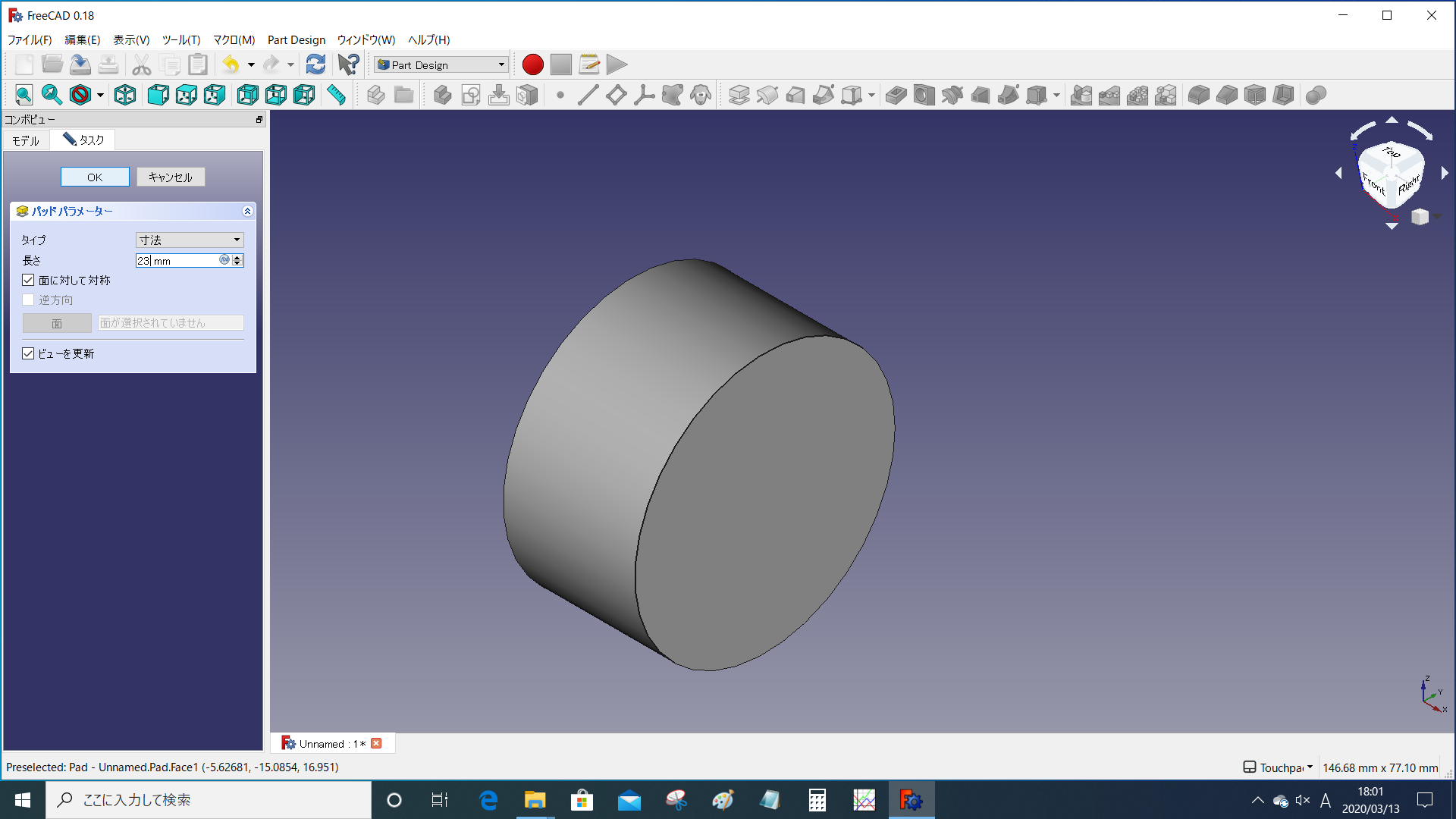The width and height of the screenshot is (1456, 819).
Task: Click the Draw Style icon
Action: pos(80,95)
